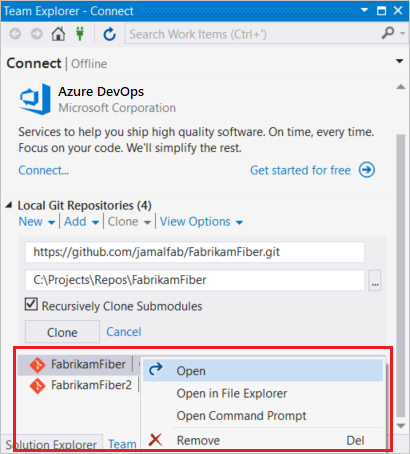Open Team Explorer Home icon
Image resolution: width=410 pixels, height=454 pixels.
pos(58,34)
